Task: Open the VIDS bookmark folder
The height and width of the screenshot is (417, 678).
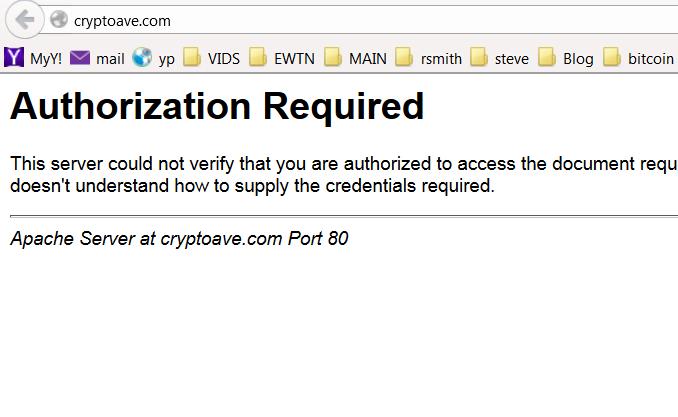Action: [x=211, y=58]
